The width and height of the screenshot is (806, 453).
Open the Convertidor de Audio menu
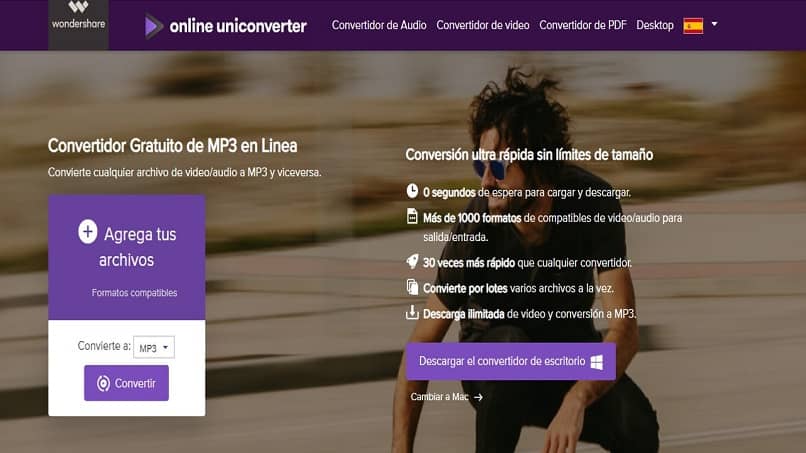379,25
